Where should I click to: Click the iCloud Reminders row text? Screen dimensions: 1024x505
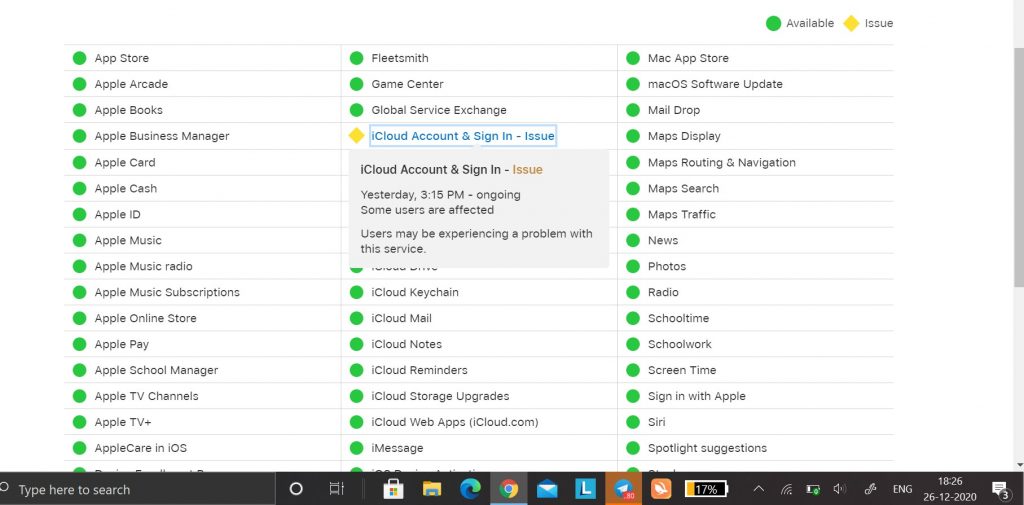[419, 370]
